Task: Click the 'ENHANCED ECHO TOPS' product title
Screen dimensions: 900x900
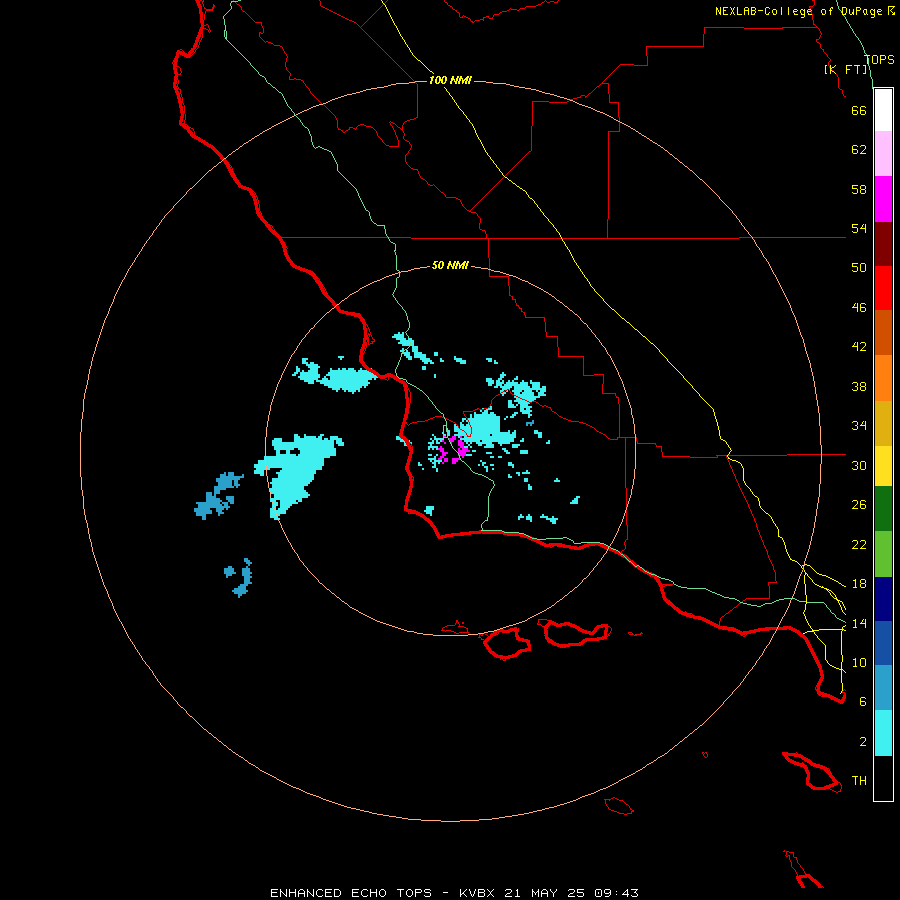Action: [x=351, y=893]
